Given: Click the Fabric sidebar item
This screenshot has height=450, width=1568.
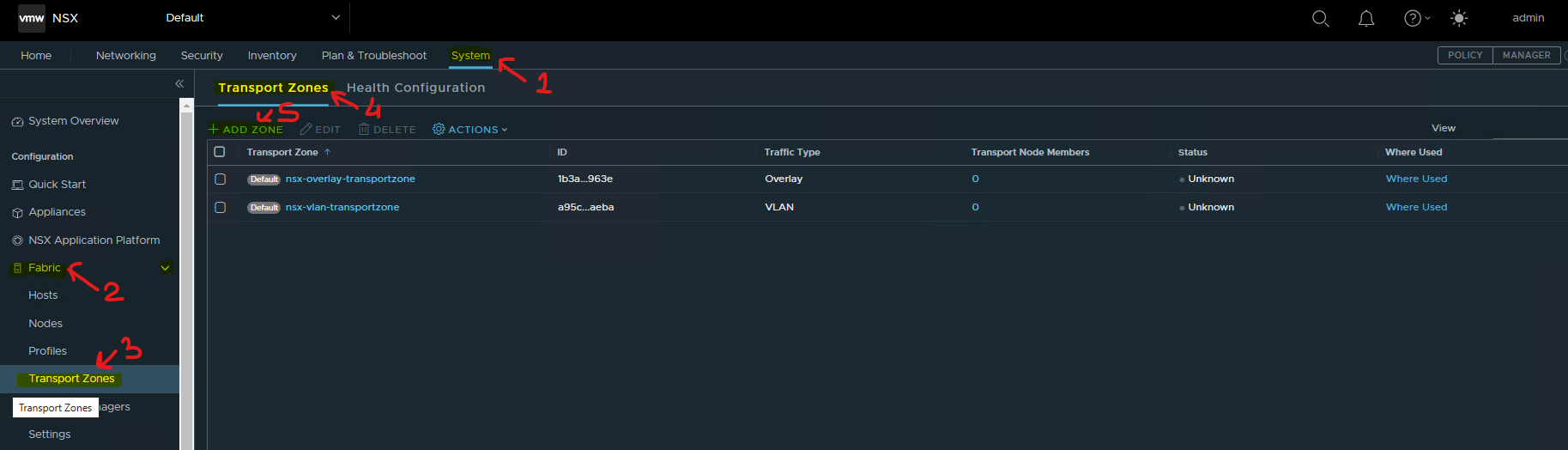Looking at the screenshot, I should (x=45, y=268).
